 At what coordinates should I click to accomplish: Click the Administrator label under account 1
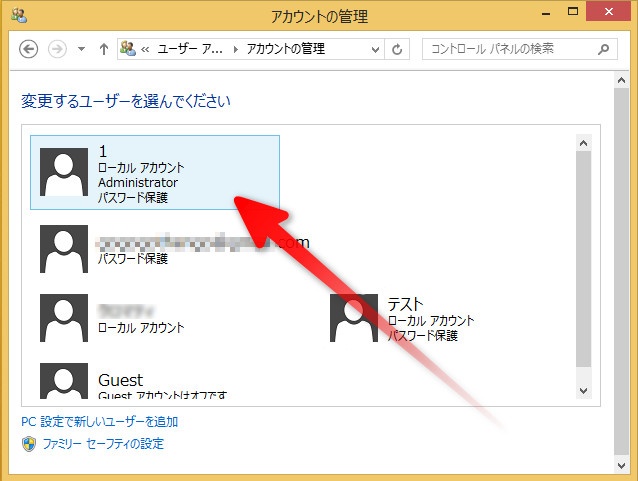pyautogui.click(x=138, y=183)
